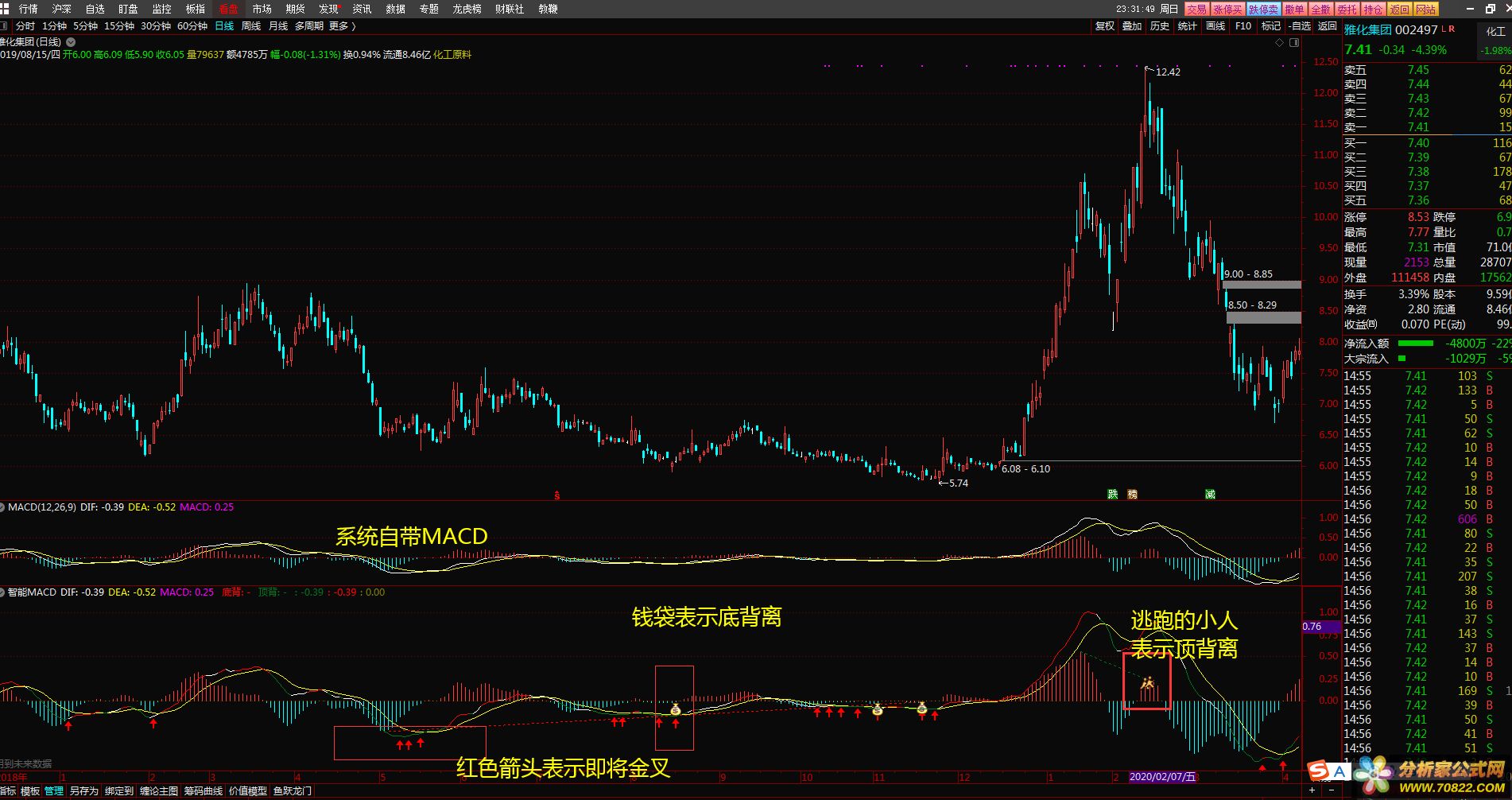Viewport: 1512px width, 800px height.
Task: Open the 龙虎榜 menu
Action: click(467, 9)
